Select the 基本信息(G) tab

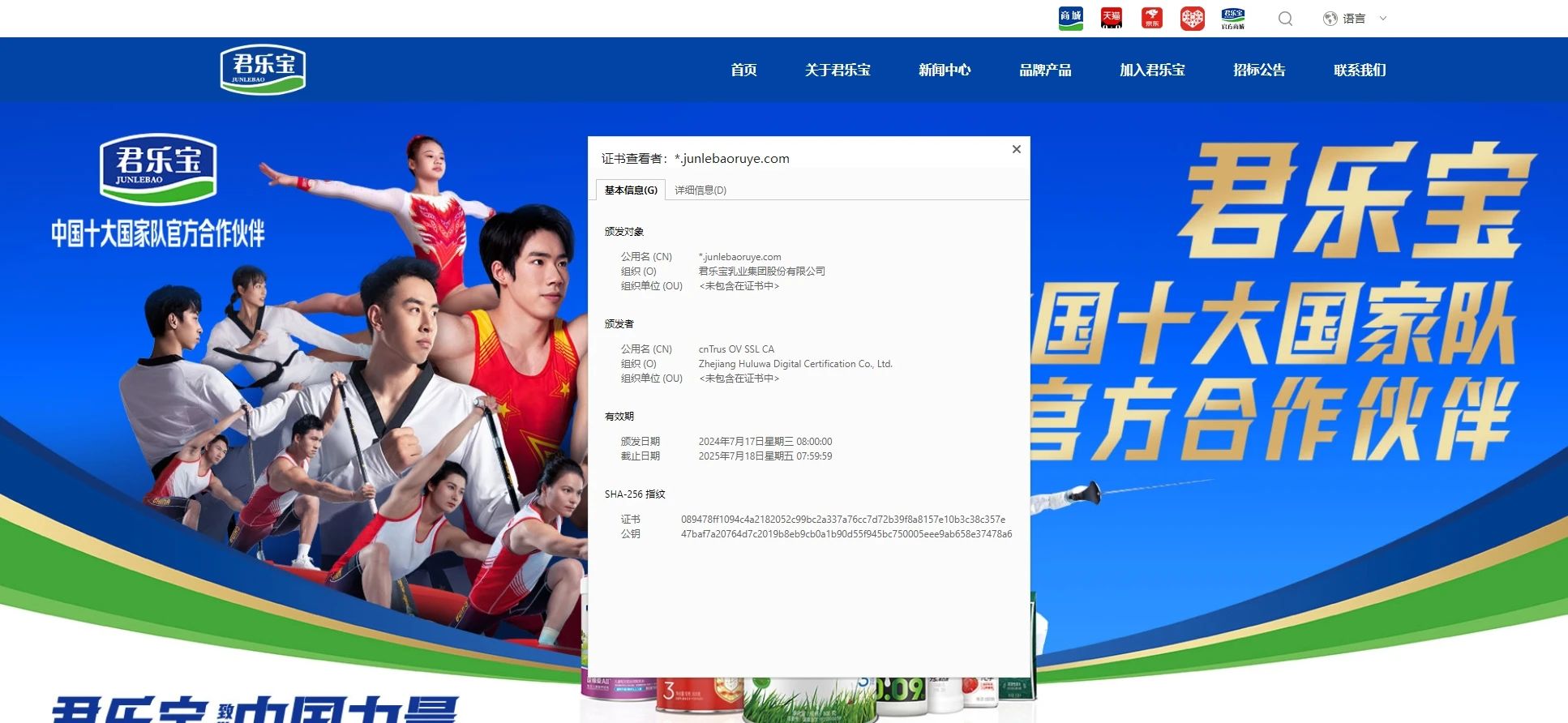(631, 190)
